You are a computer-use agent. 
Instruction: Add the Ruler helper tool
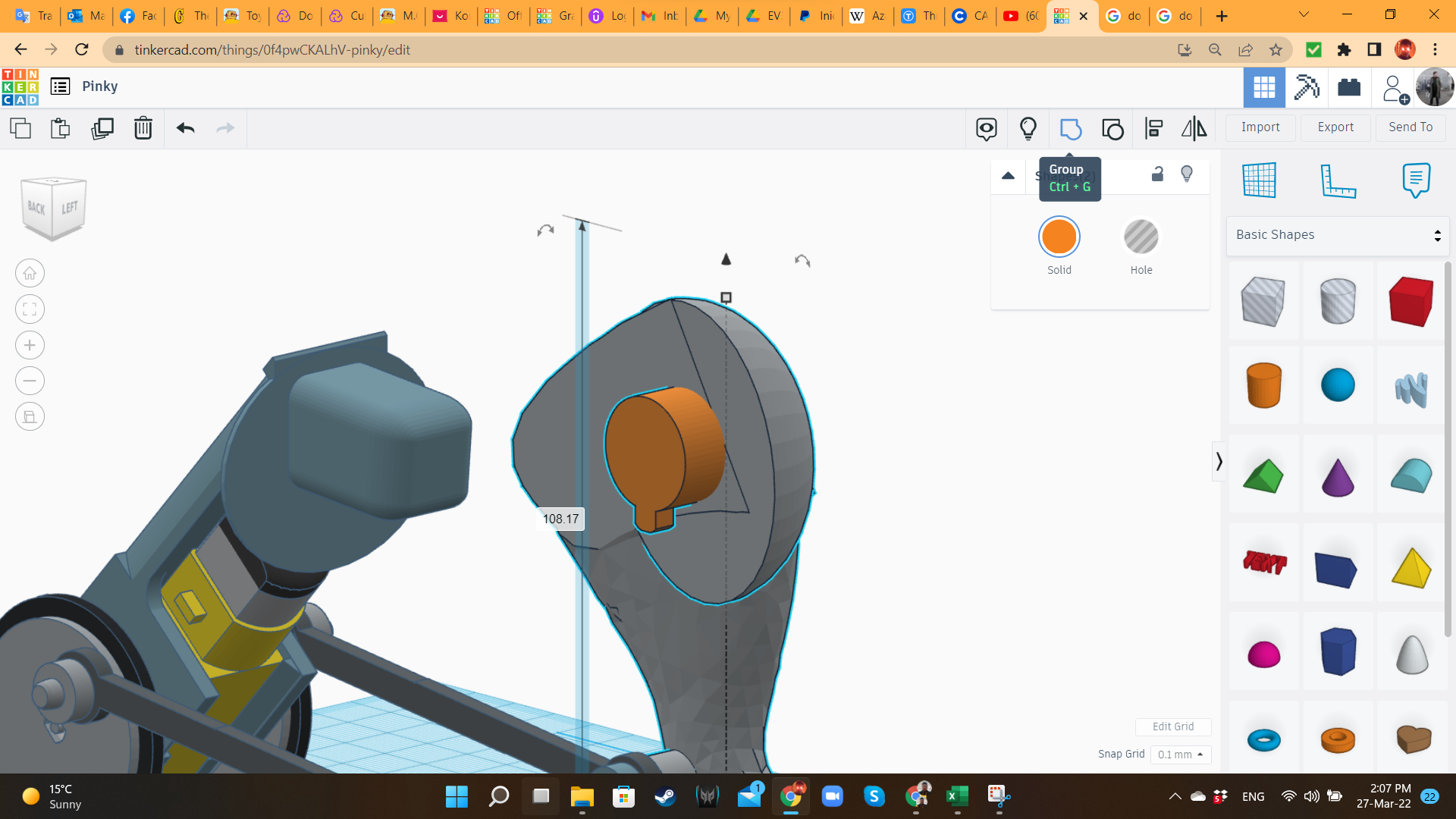pos(1337,180)
